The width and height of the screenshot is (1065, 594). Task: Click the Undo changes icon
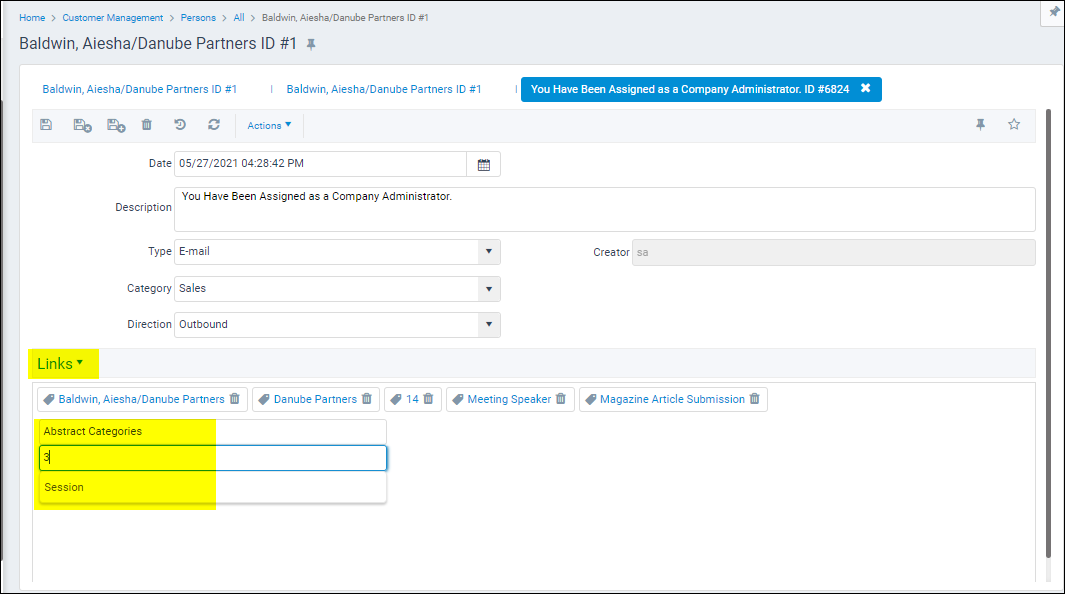180,125
